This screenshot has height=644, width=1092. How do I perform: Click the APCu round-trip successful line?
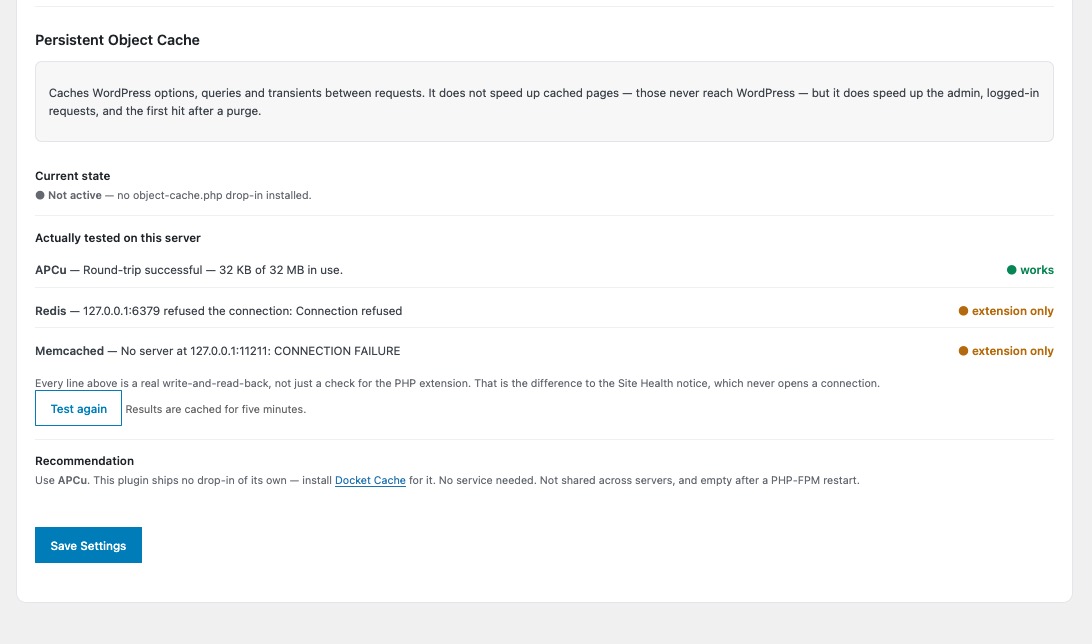click(x=189, y=270)
